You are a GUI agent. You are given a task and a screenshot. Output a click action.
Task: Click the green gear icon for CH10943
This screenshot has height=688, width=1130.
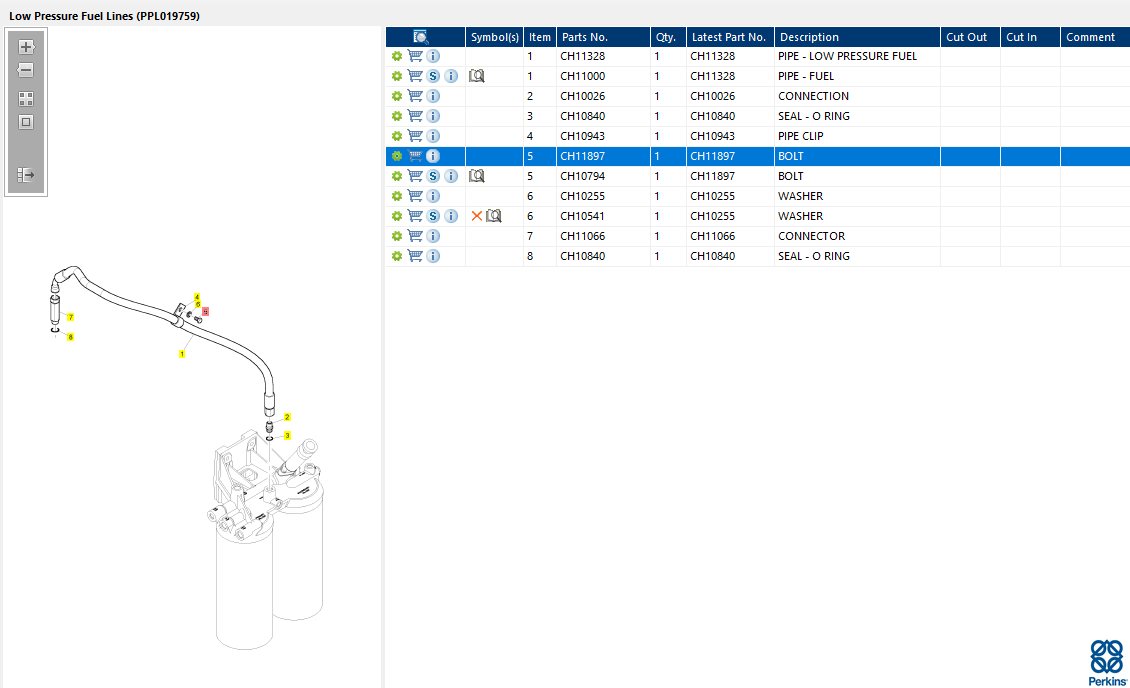397,136
